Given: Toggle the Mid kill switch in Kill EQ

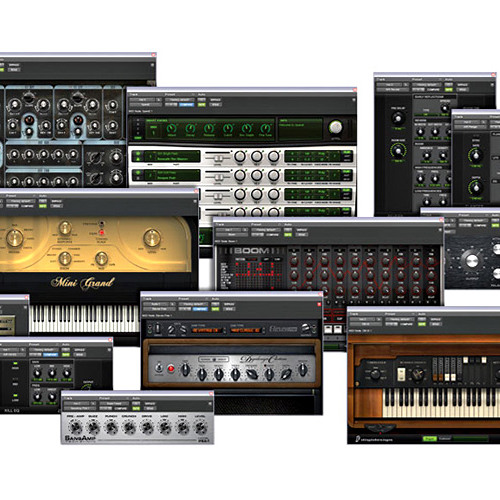Looking at the screenshot, I should tap(15, 380).
